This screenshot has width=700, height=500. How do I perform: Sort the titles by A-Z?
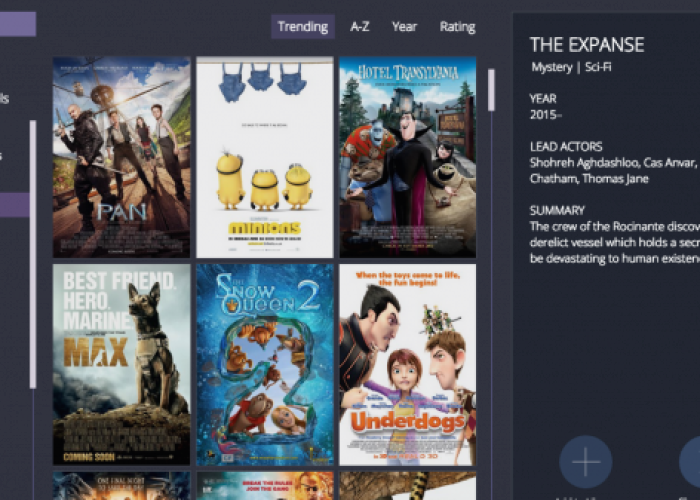click(359, 27)
